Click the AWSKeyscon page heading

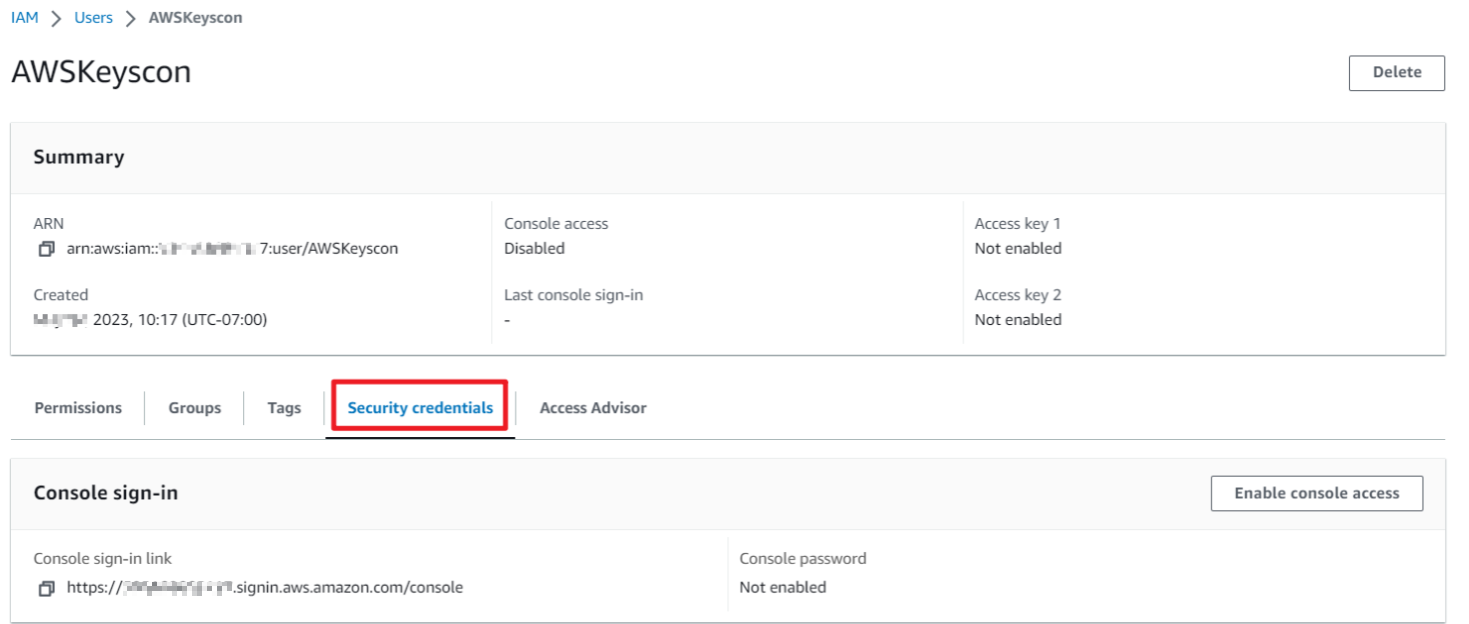click(101, 72)
